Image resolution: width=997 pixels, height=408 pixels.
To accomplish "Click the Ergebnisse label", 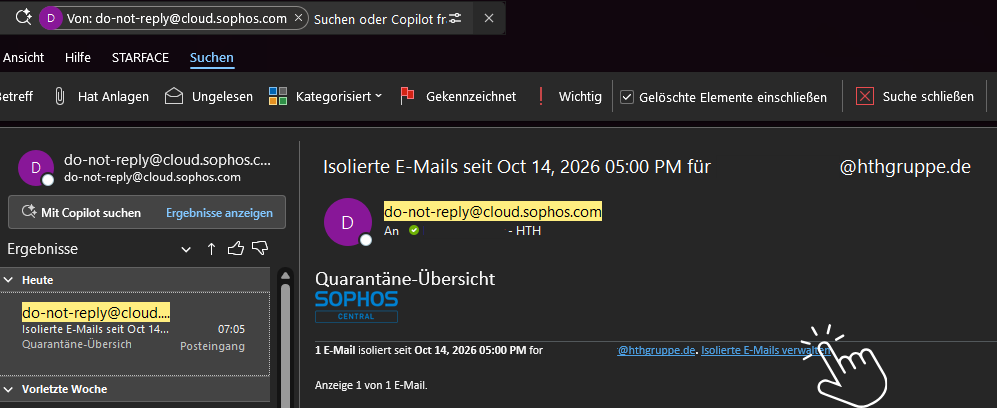I will pos(43,249).
